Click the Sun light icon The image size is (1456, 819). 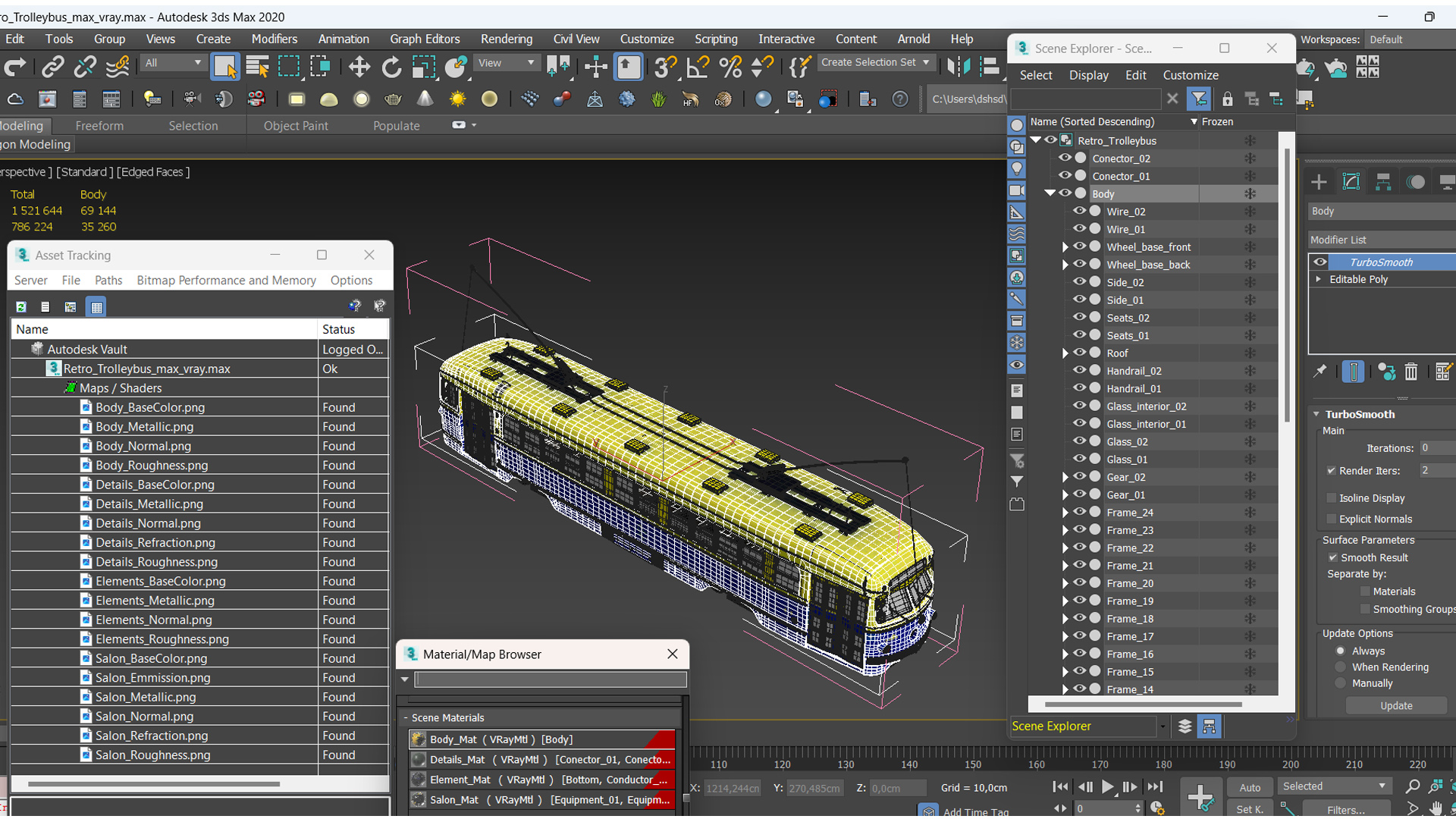tap(457, 99)
